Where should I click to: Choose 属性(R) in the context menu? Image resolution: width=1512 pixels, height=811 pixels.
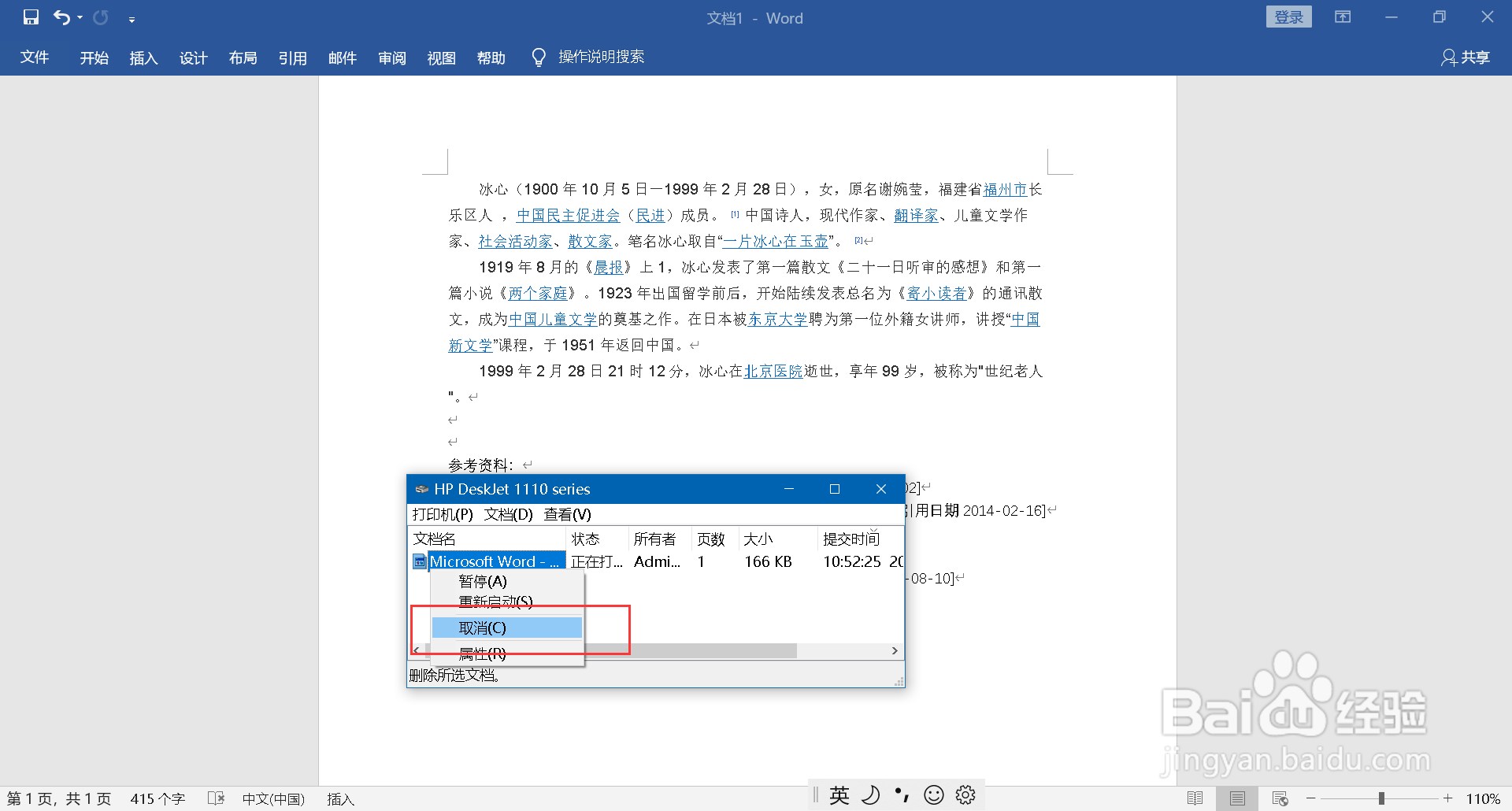coord(507,654)
